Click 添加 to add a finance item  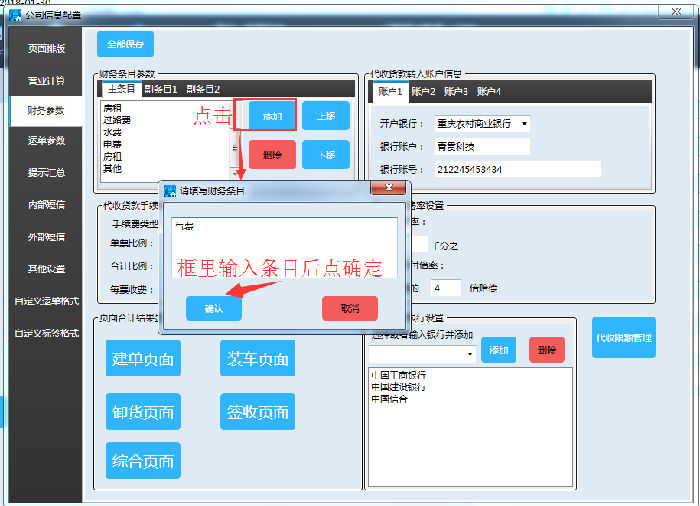(x=265, y=115)
